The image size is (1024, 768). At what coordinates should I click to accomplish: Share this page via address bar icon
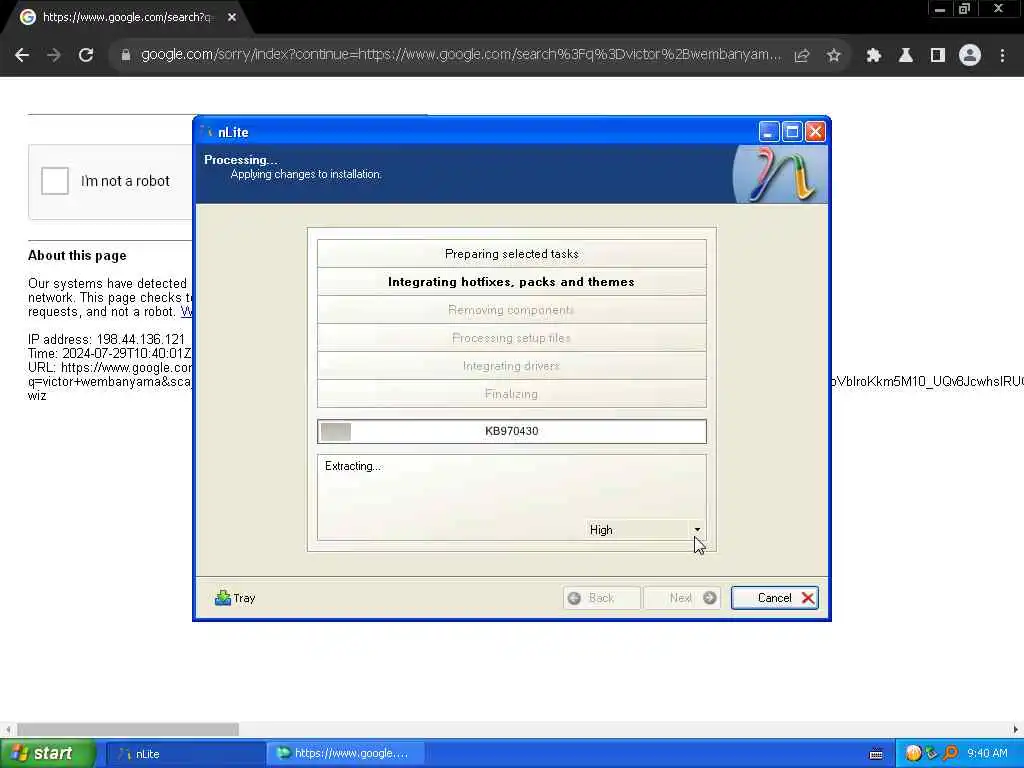(x=802, y=56)
